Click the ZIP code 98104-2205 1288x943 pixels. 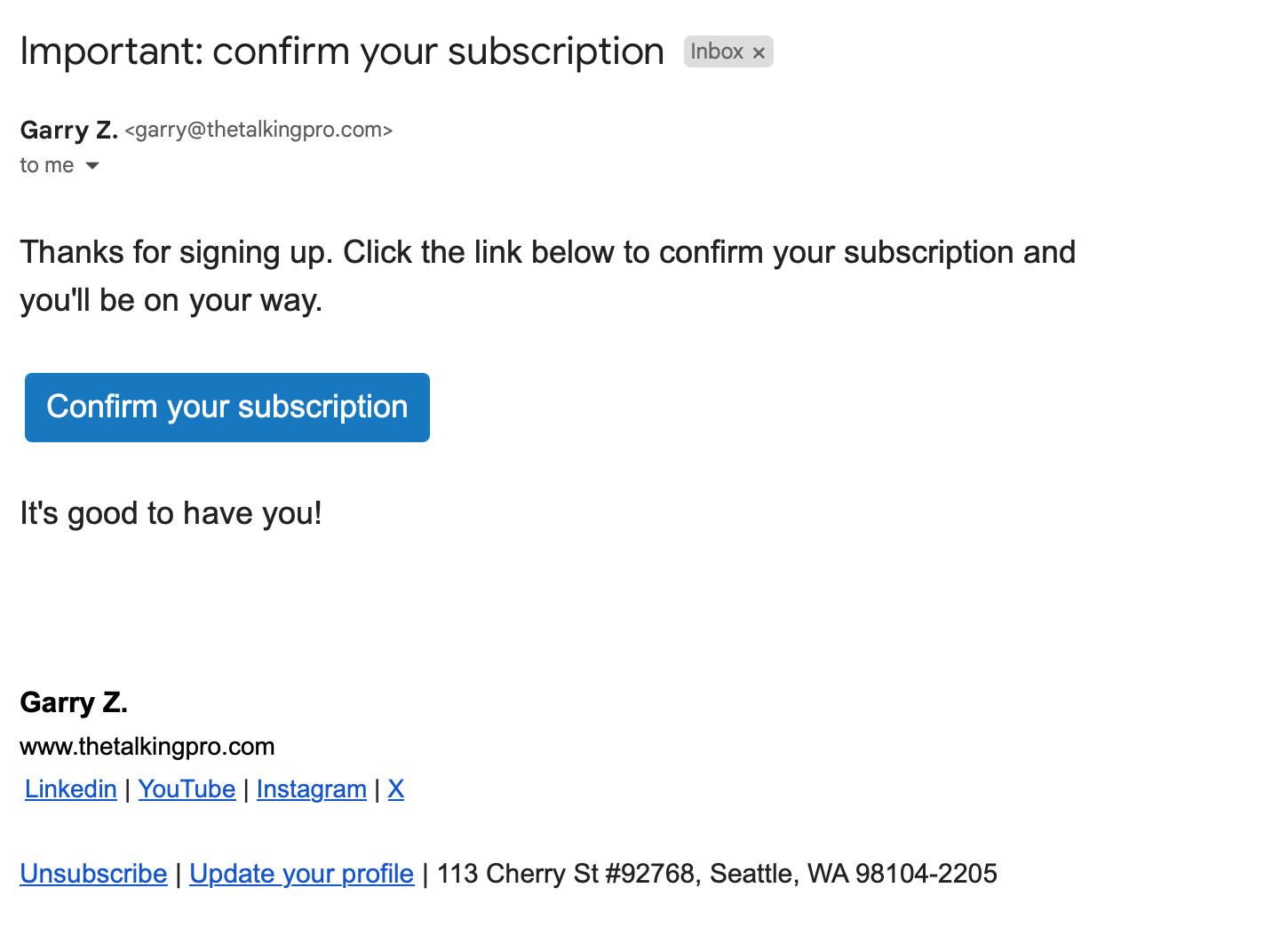click(926, 874)
